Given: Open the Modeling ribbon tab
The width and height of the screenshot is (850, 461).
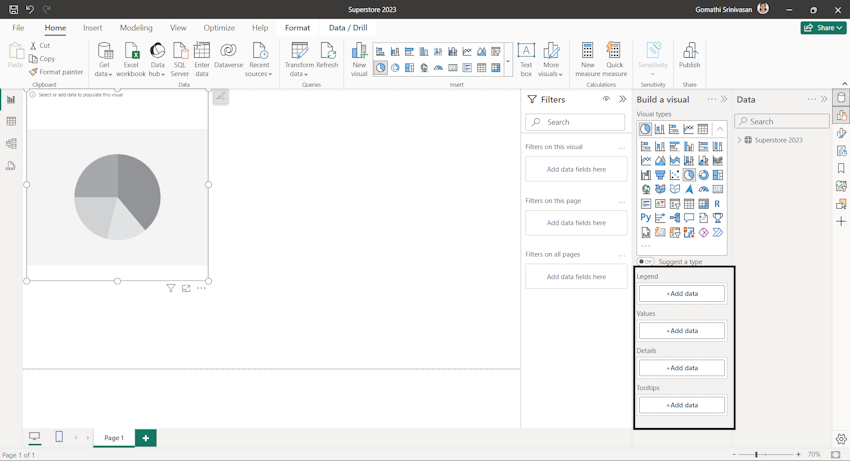Looking at the screenshot, I should tap(136, 28).
